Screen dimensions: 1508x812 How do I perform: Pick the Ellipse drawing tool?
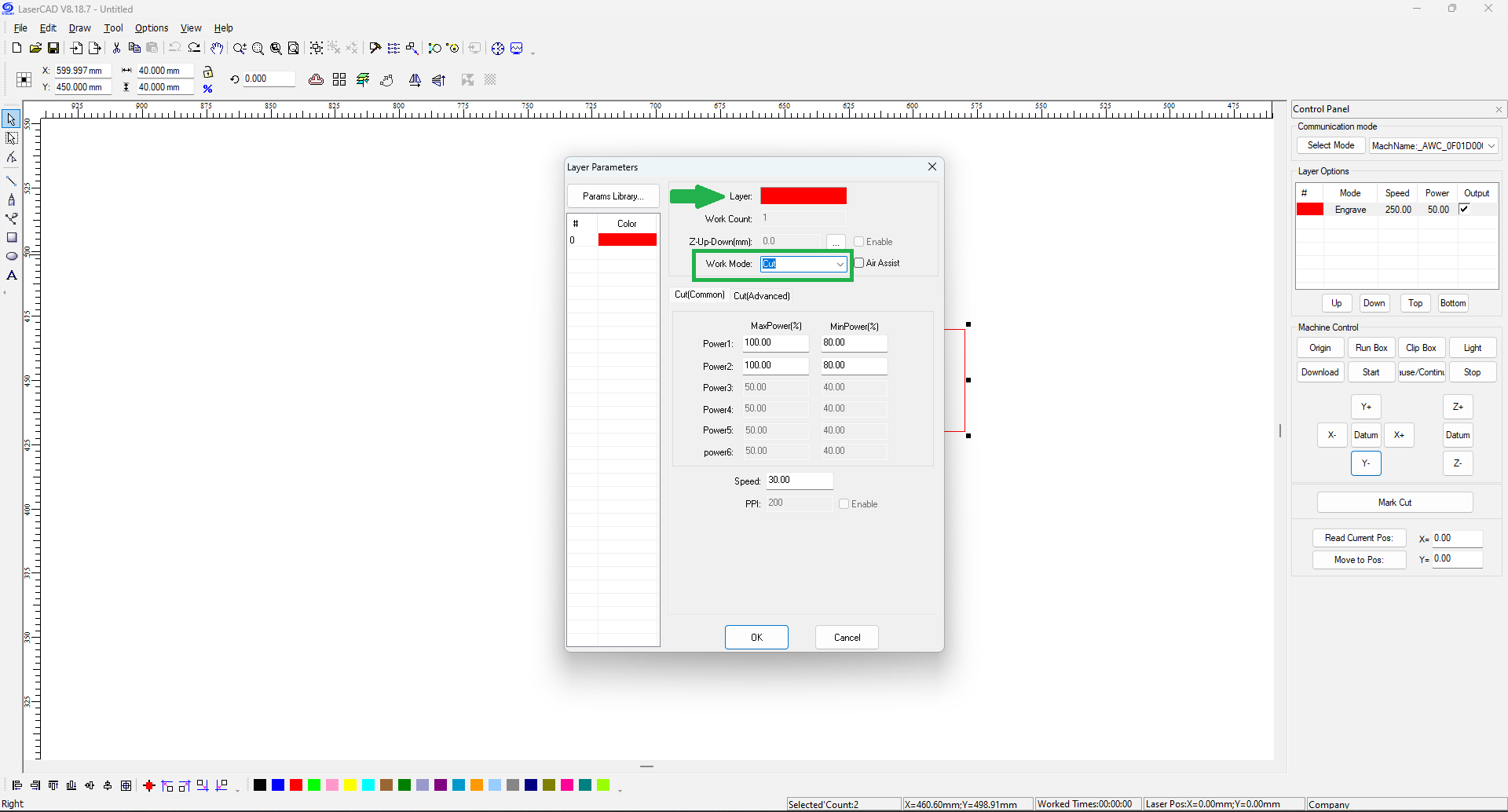[12, 257]
